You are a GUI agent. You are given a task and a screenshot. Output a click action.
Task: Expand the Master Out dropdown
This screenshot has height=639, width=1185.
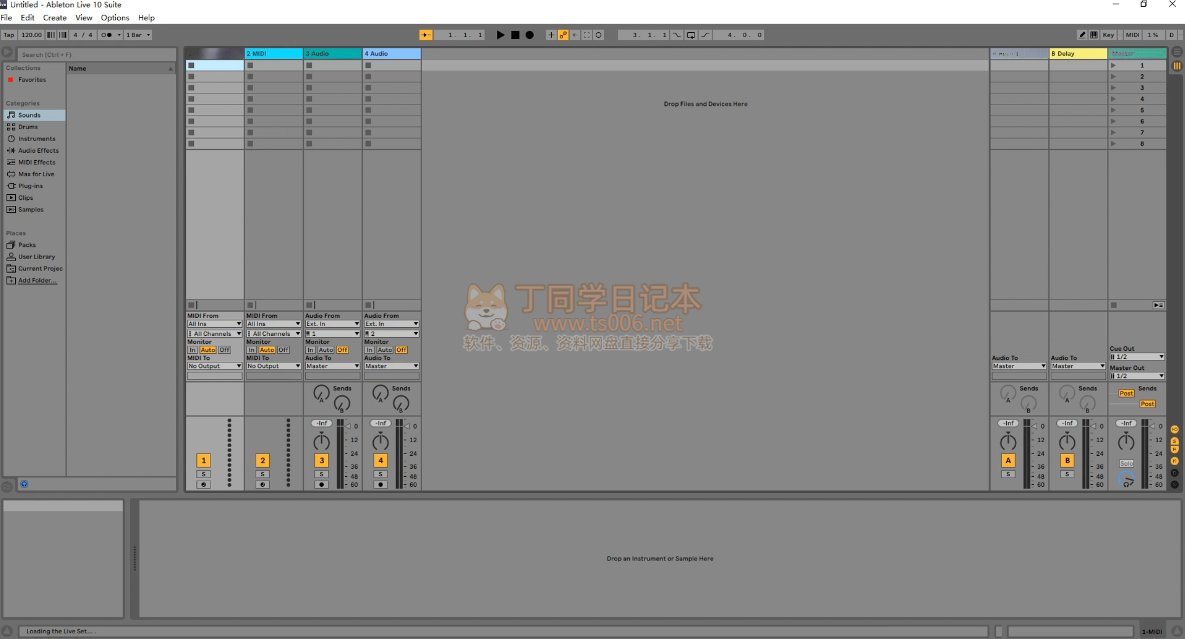(x=1137, y=376)
